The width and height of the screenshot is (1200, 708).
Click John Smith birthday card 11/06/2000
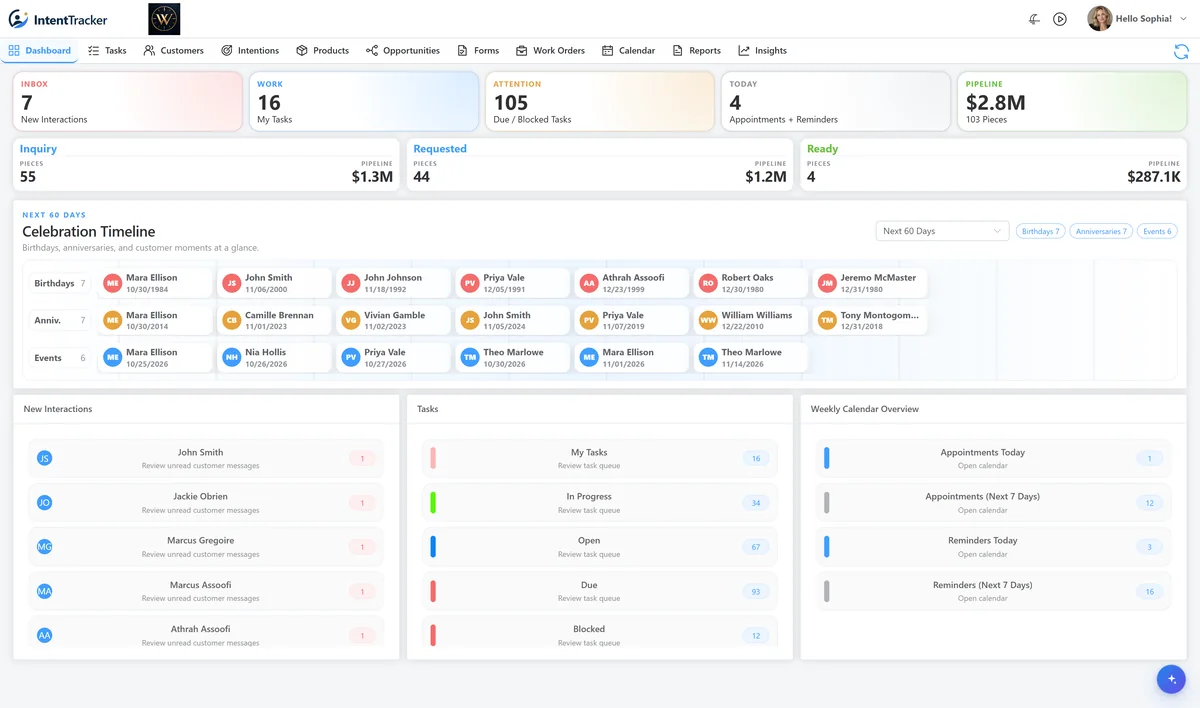pos(275,283)
